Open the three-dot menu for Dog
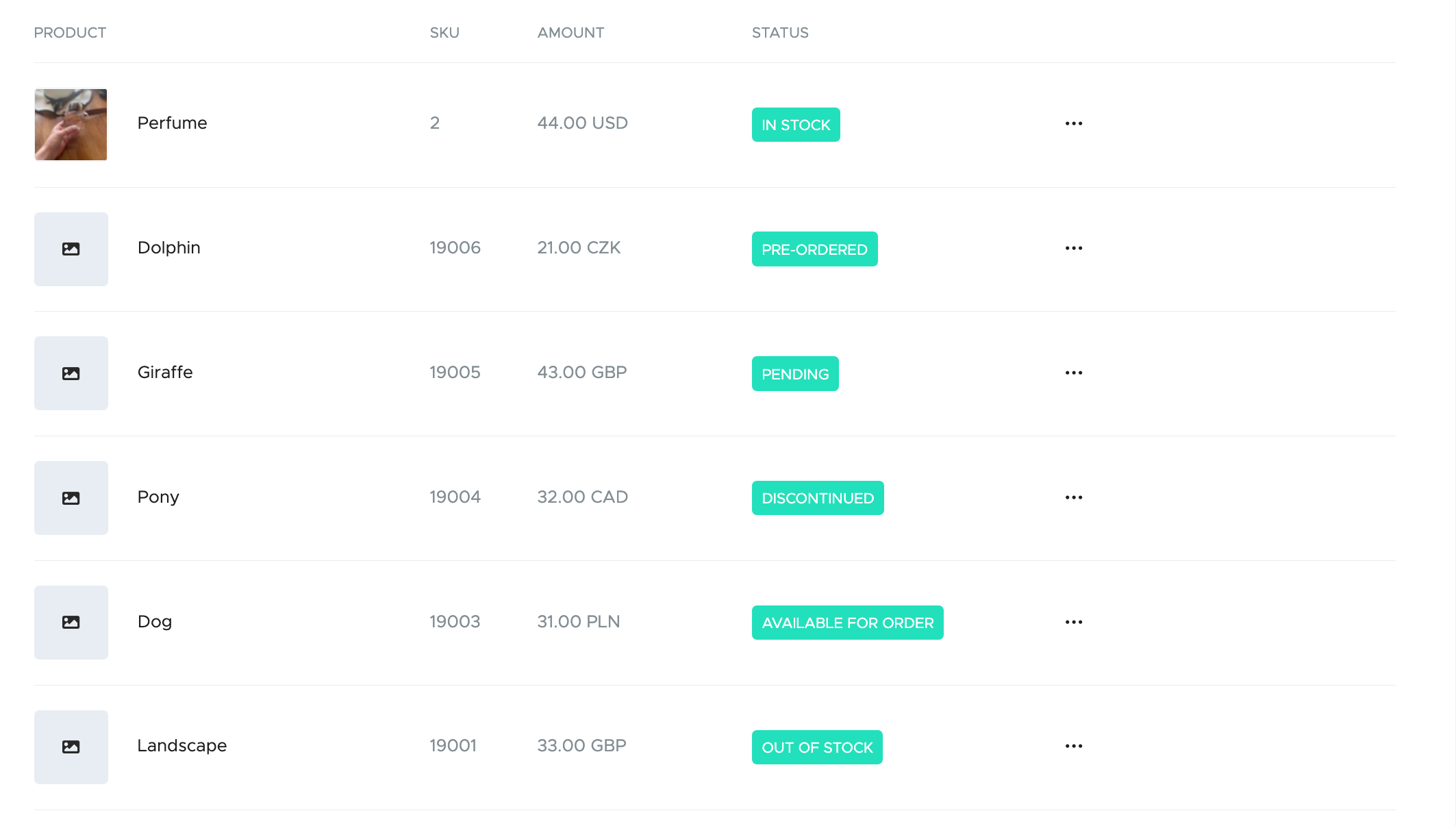The width and height of the screenshot is (1456, 826). pos(1073,623)
